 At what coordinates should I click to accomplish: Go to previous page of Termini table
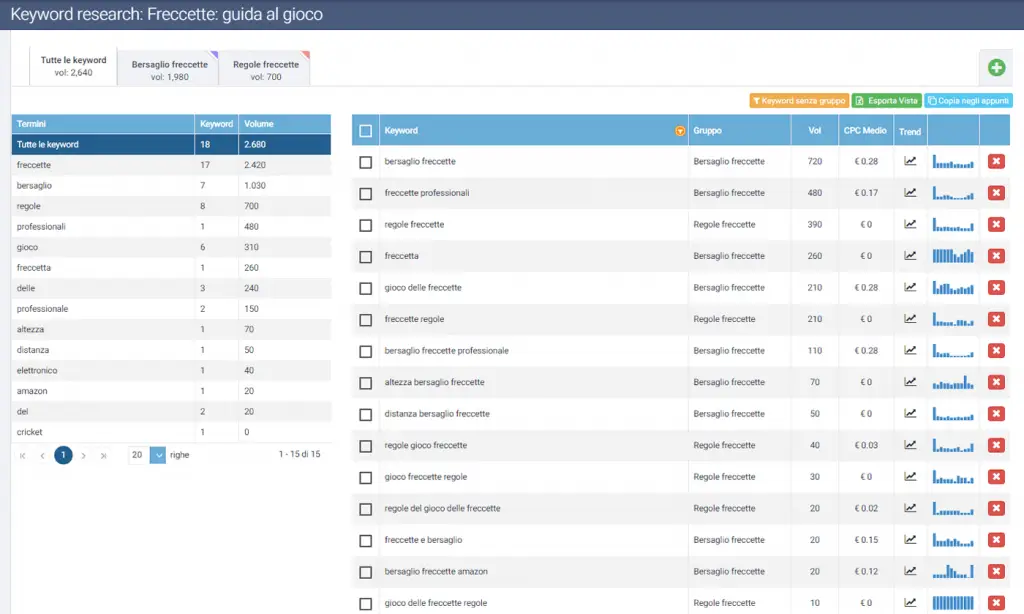(x=42, y=455)
